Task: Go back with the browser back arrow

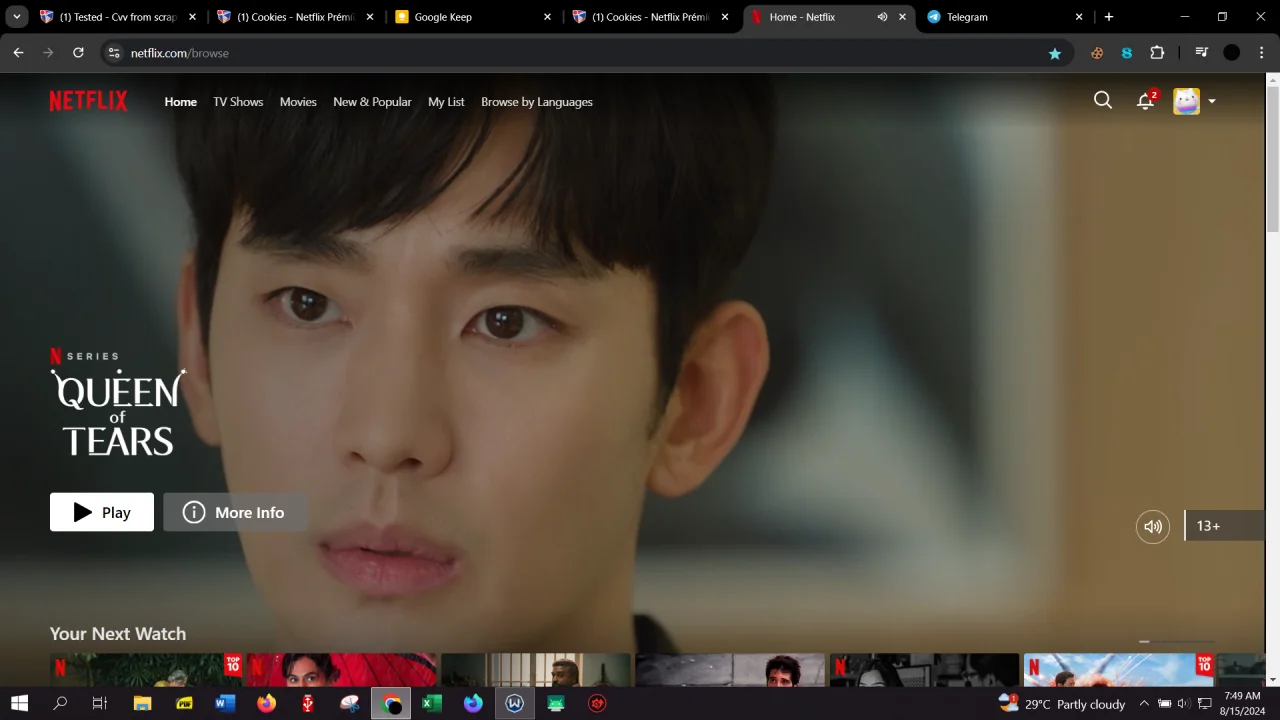Action: 18,53
